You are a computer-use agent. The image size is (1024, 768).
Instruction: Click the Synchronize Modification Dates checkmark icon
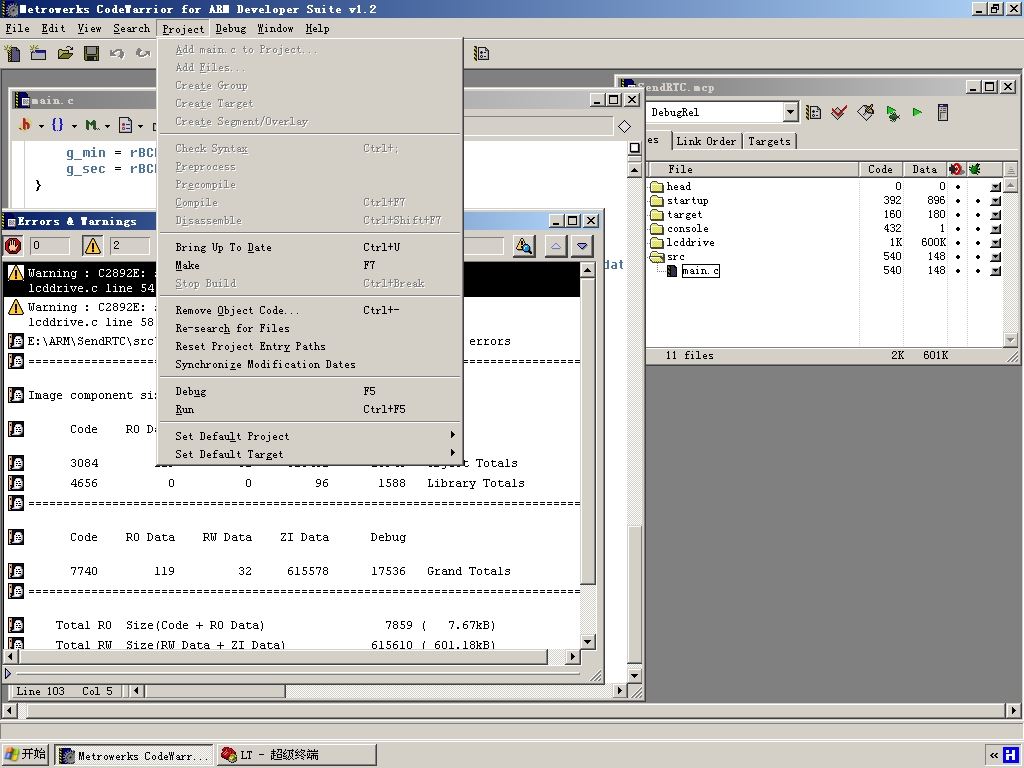click(x=839, y=113)
